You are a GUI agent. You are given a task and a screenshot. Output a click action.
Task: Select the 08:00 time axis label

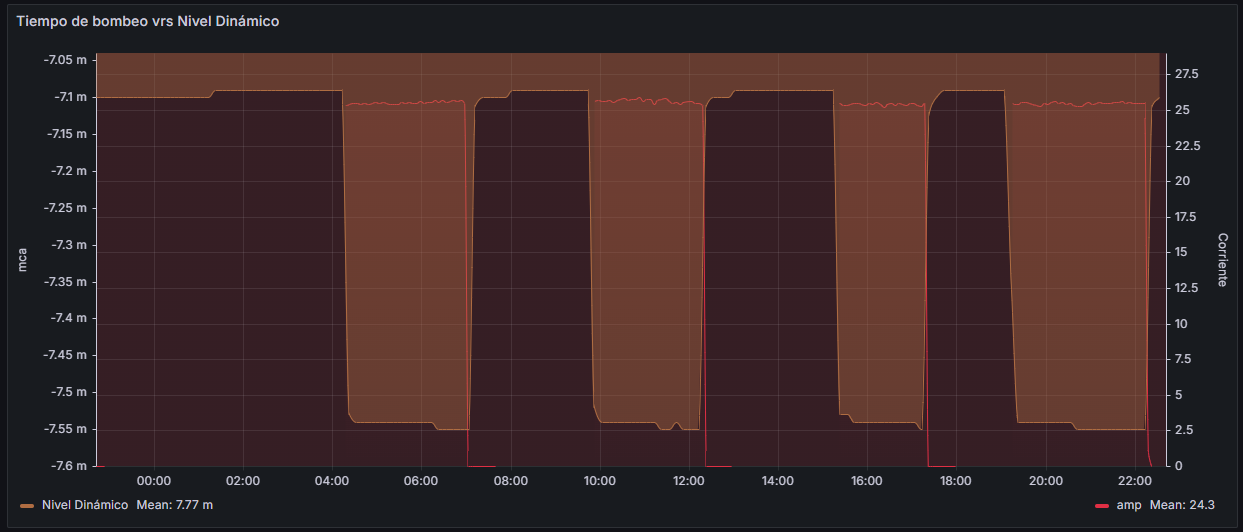[x=510, y=480]
